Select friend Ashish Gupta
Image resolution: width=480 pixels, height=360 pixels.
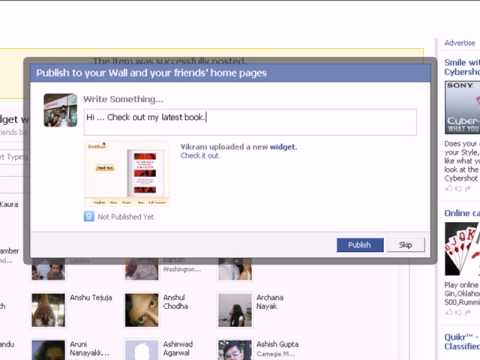pos(277,344)
